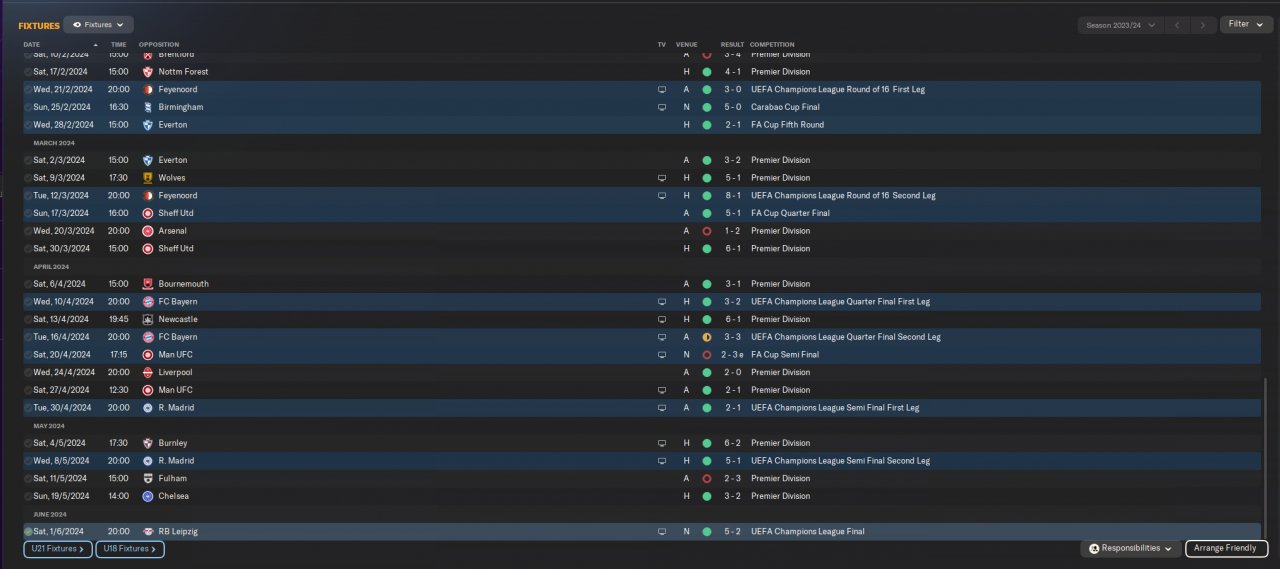Image resolution: width=1280 pixels, height=569 pixels.
Task: Click the Wolves club badge icon
Action: click(x=147, y=178)
